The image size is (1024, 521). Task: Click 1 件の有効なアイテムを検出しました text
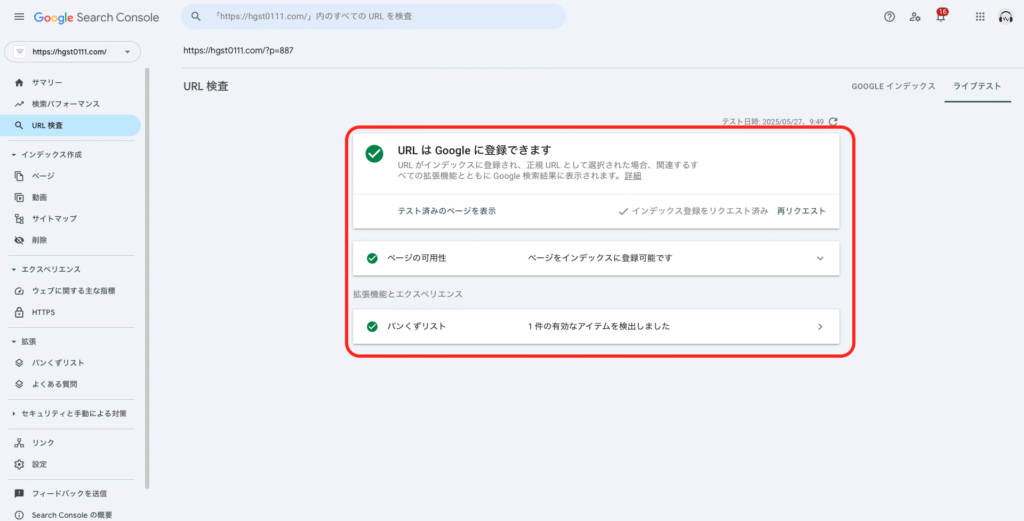599,326
